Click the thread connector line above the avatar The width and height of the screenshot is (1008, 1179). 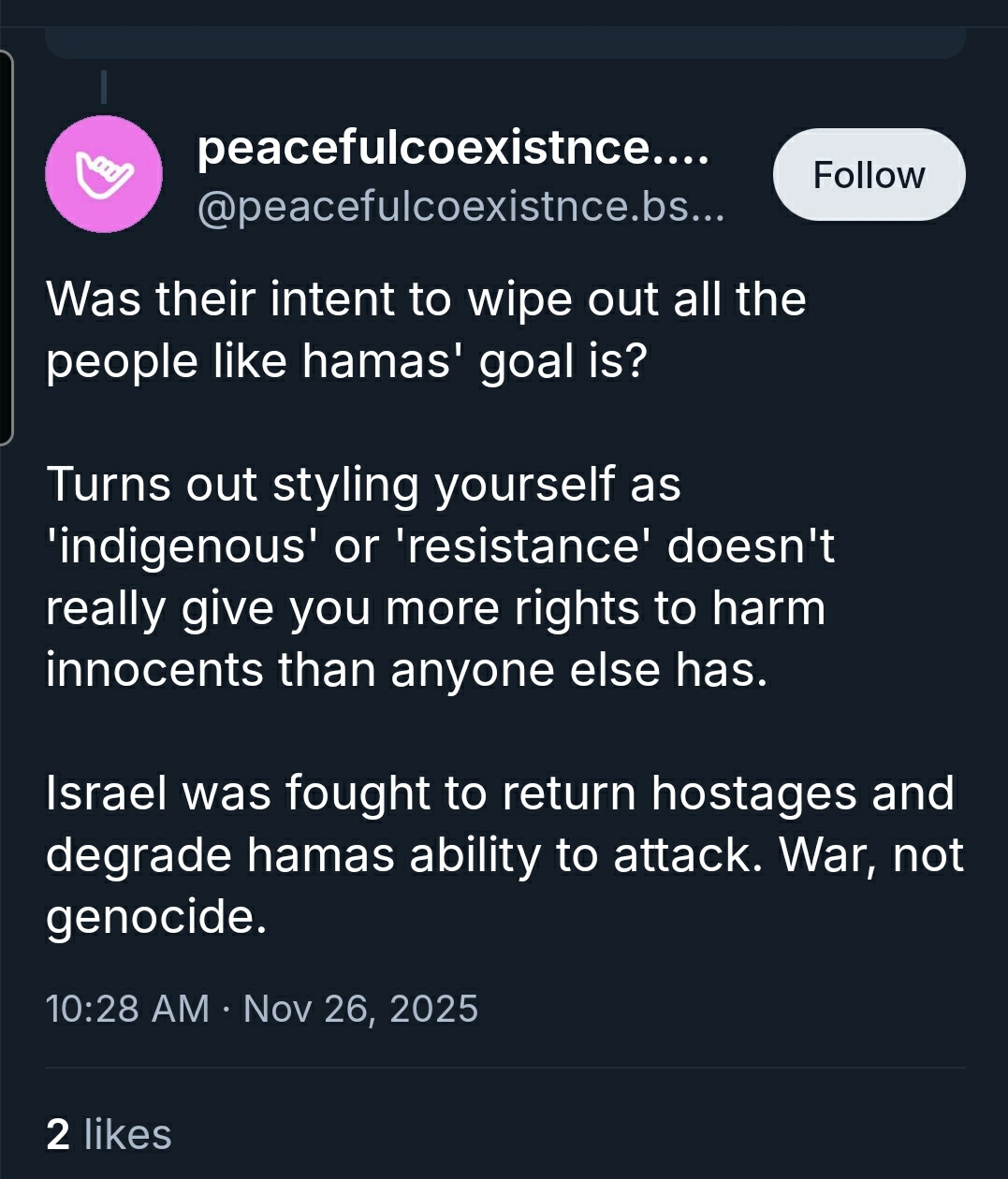tap(104, 86)
